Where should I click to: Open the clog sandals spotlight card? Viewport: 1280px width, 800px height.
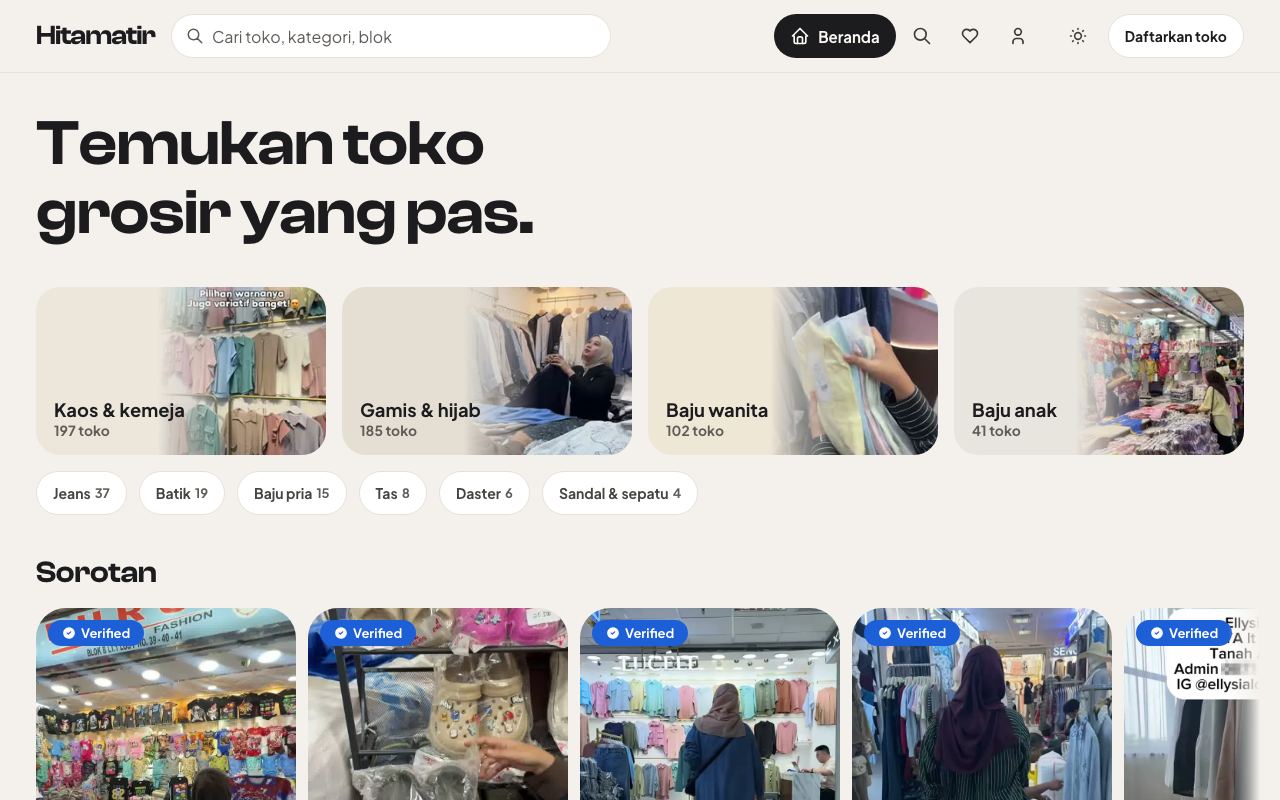[438, 704]
